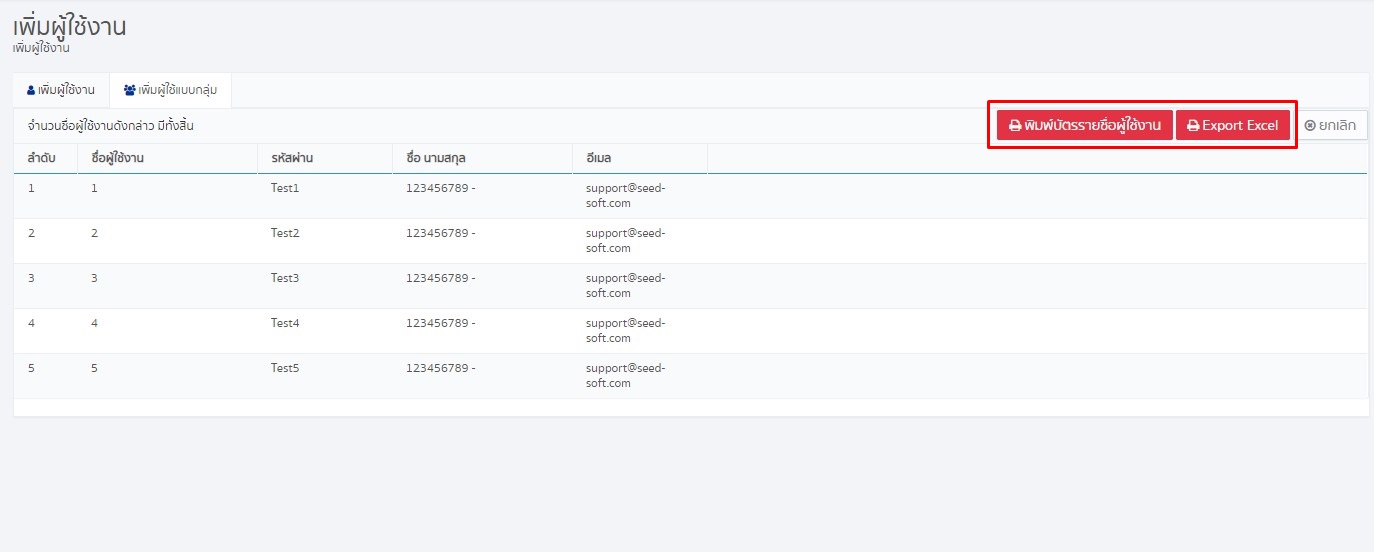The height and width of the screenshot is (552, 1374).
Task: Click the name cell in the Test3 row
Action: (x=483, y=286)
